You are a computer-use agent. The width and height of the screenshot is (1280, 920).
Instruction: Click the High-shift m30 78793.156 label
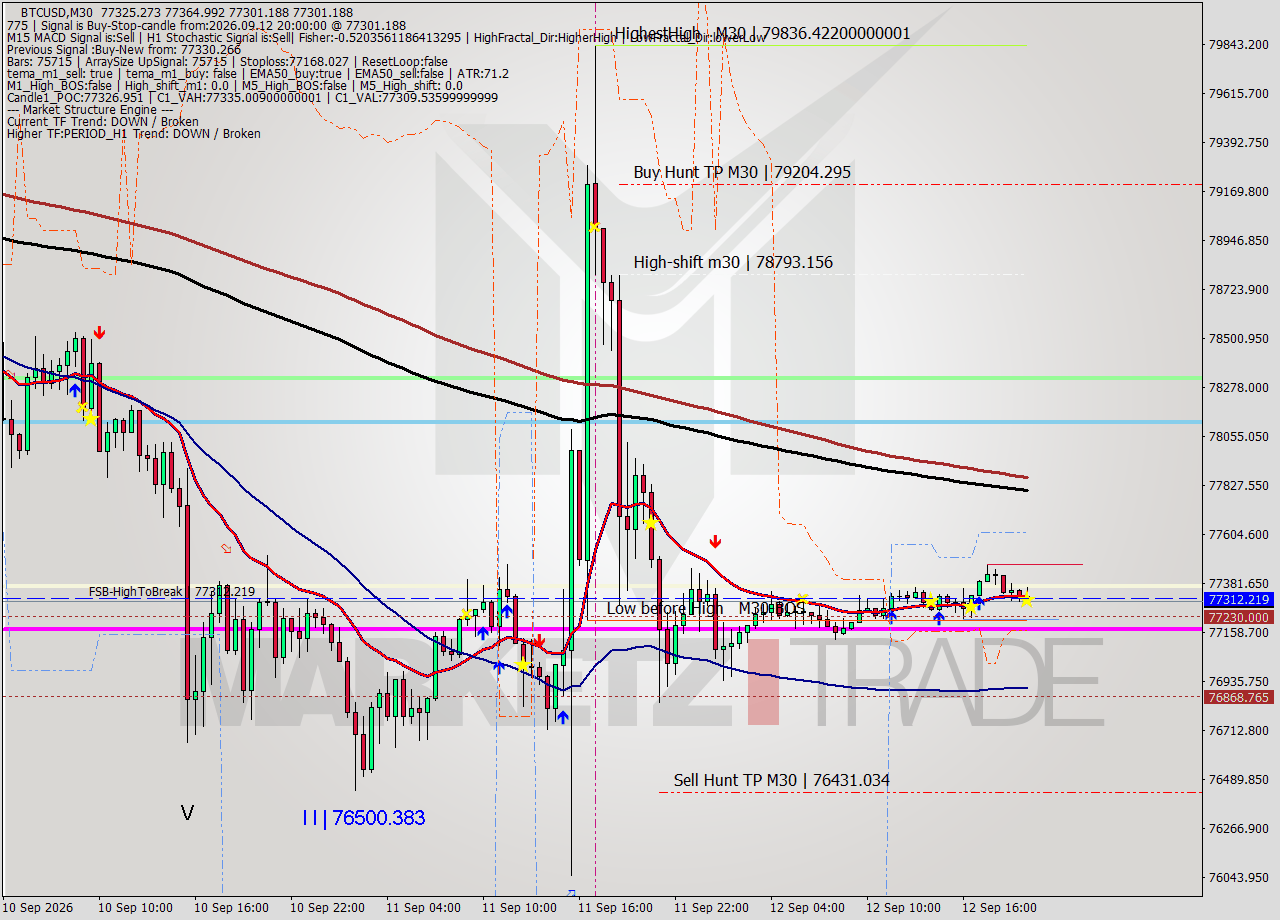(733, 262)
